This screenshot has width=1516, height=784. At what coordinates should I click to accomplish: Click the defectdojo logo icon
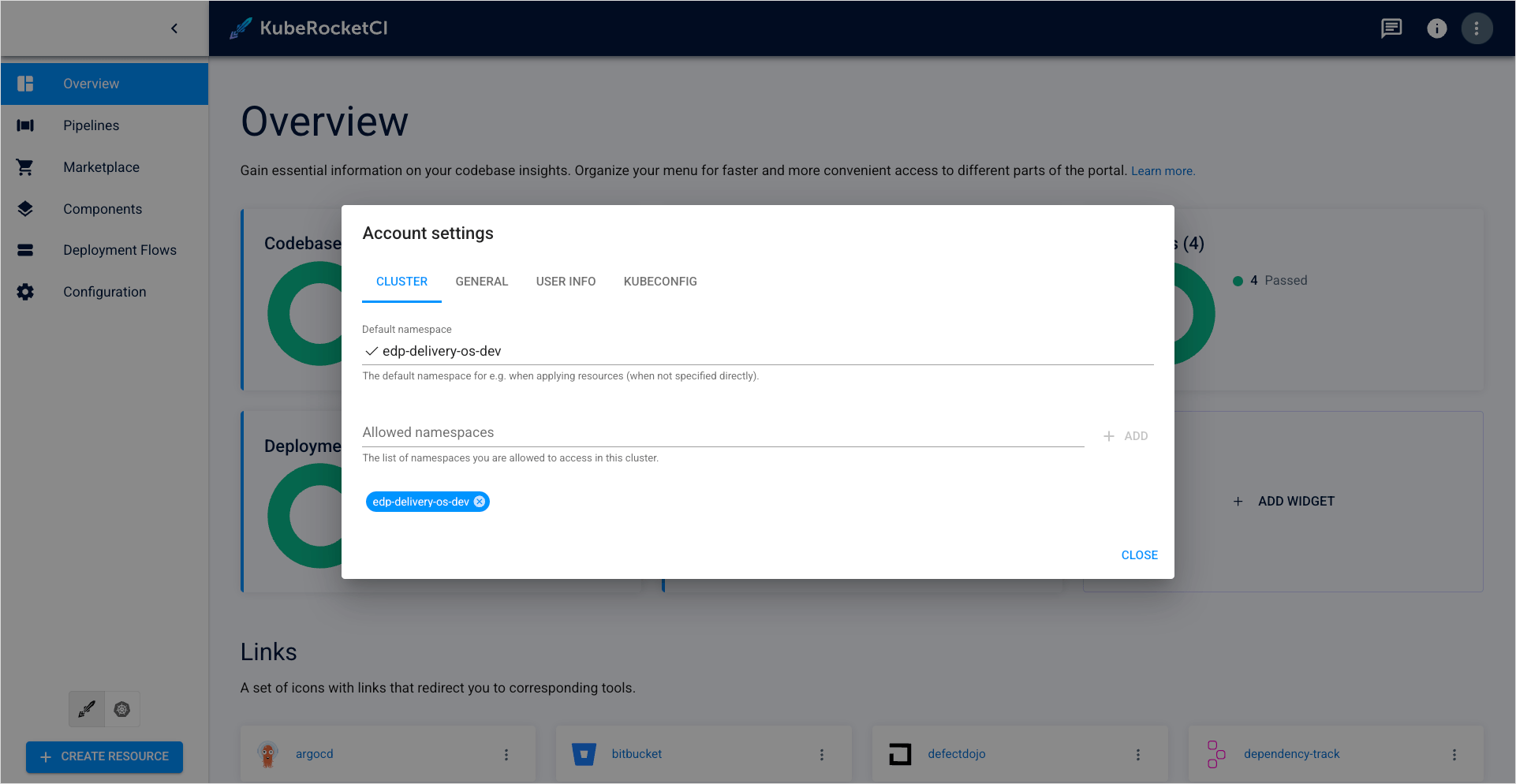click(900, 755)
